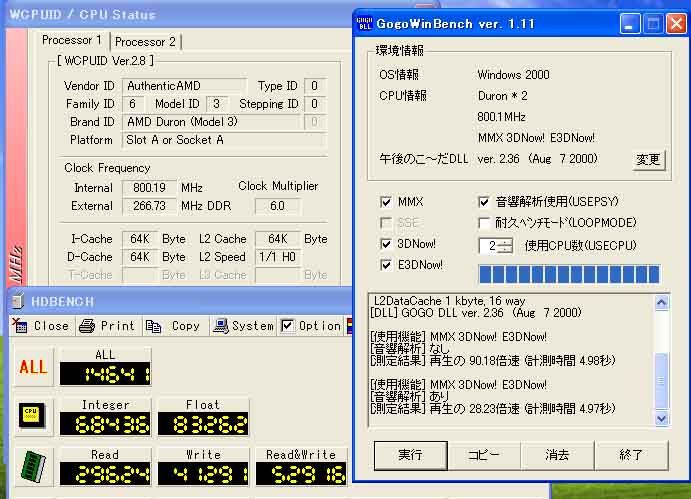Click the Windows 2000 OS info text

tap(513, 75)
